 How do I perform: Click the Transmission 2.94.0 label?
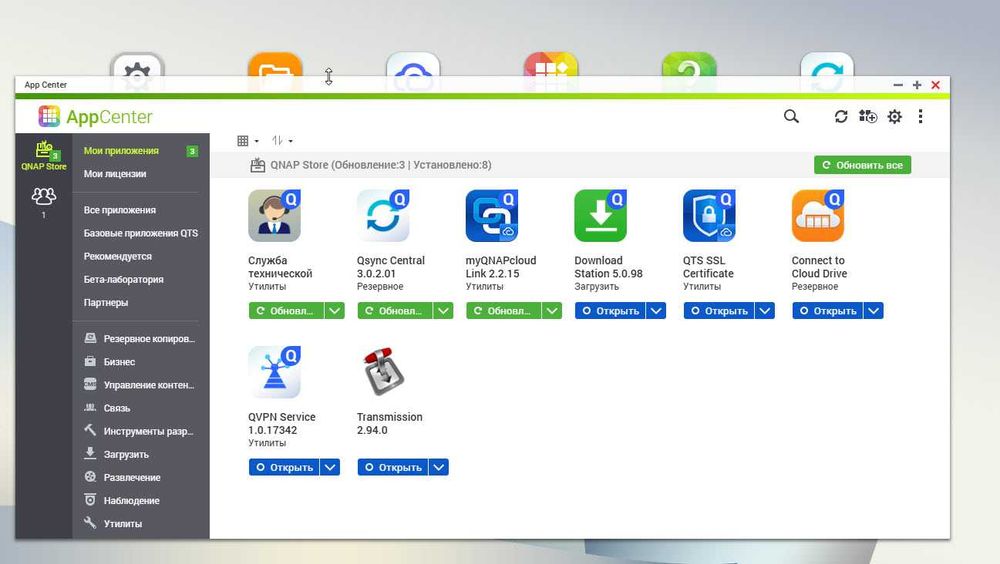389,423
